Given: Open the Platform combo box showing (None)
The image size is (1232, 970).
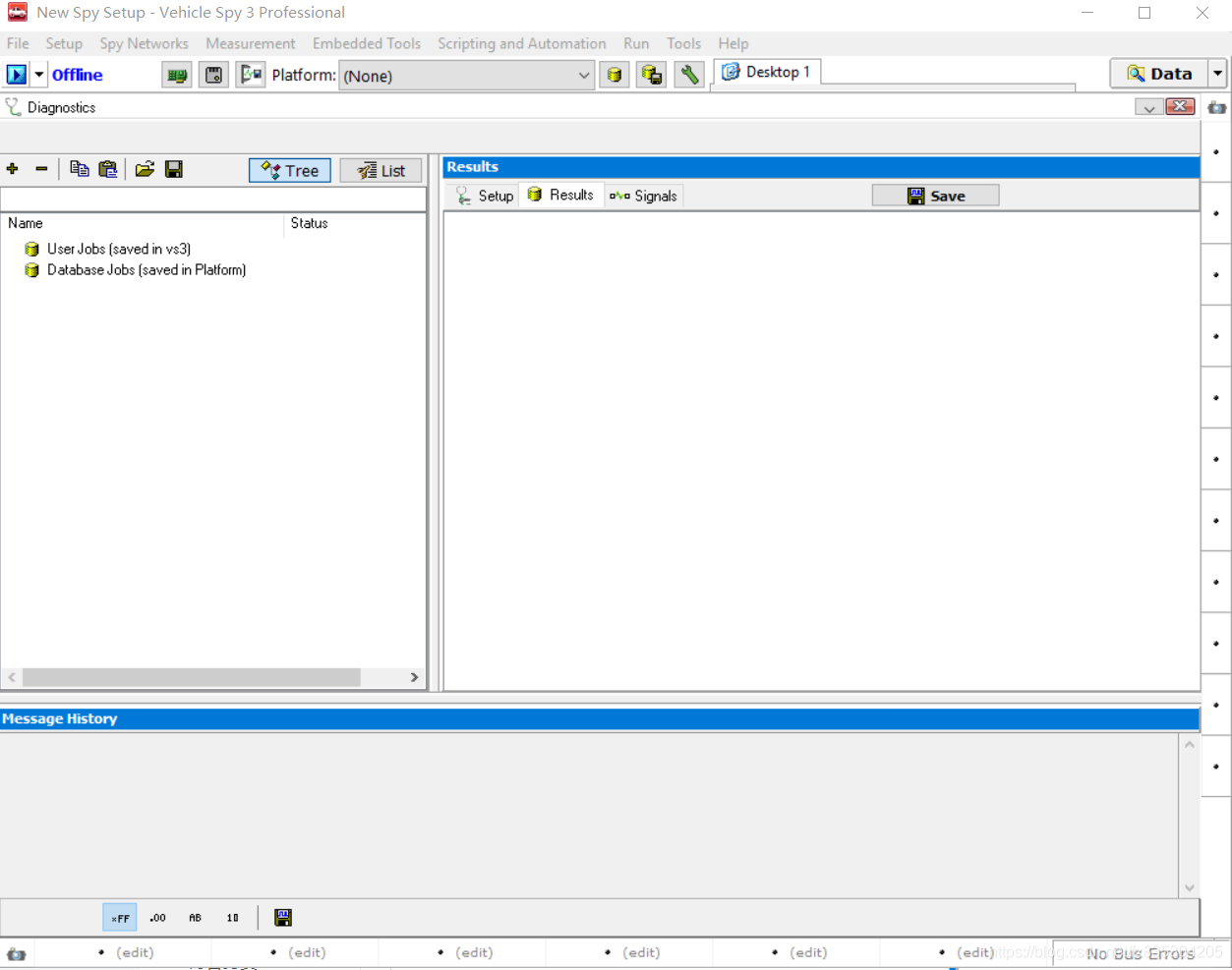Looking at the screenshot, I should pyautogui.click(x=467, y=76).
